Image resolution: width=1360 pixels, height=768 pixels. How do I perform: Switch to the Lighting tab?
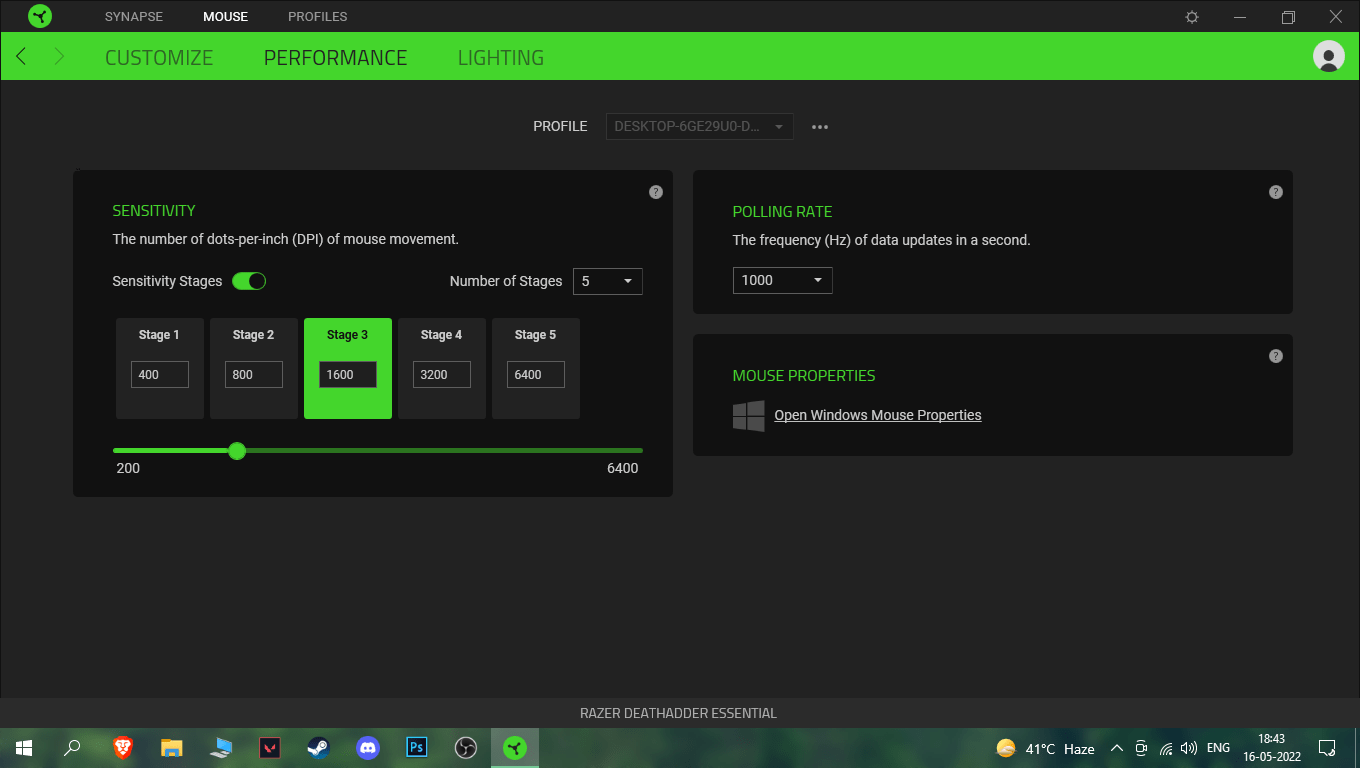(x=500, y=58)
